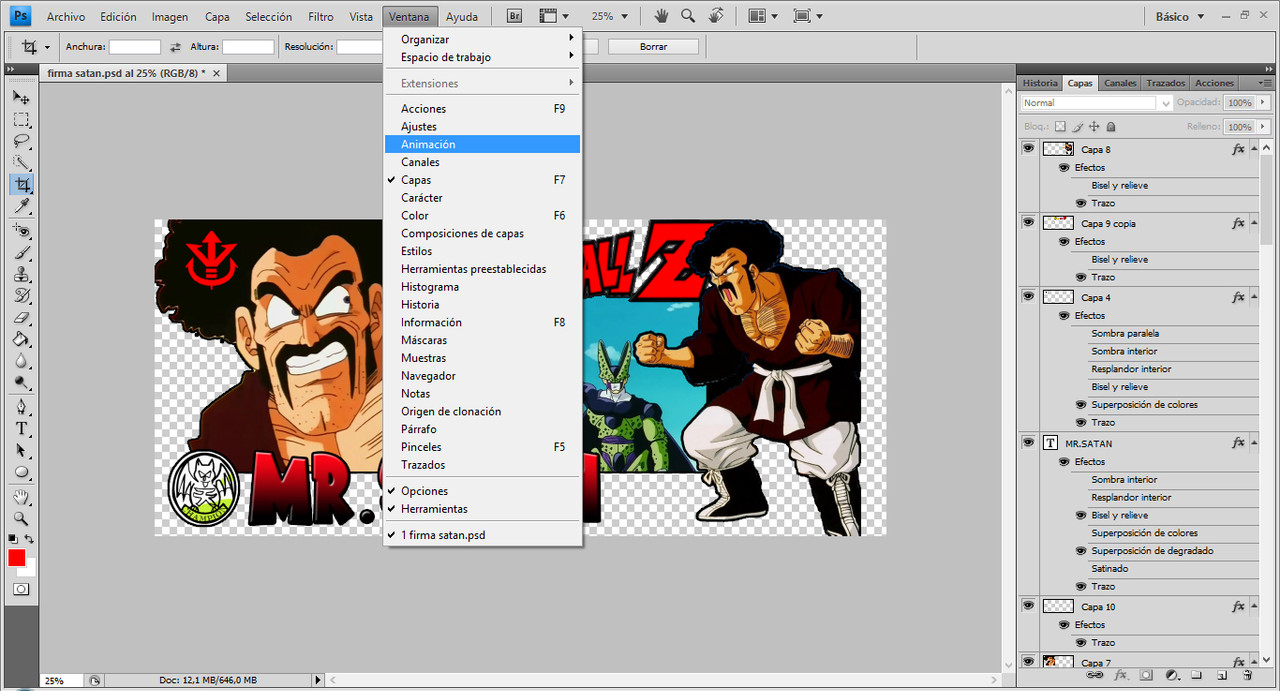1280x691 pixels.
Task: Delete the selected layer with trash icon
Action: (x=1247, y=676)
